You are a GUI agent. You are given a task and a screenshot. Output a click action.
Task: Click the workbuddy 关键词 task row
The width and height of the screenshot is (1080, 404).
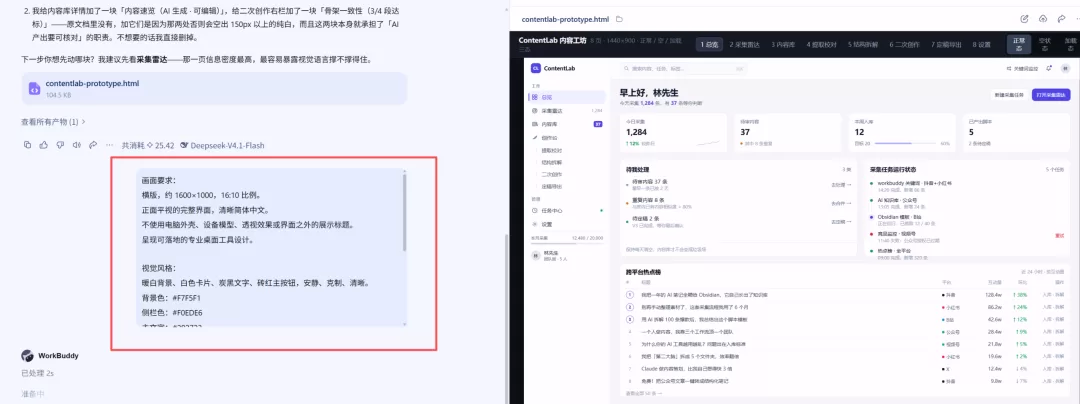pos(968,186)
